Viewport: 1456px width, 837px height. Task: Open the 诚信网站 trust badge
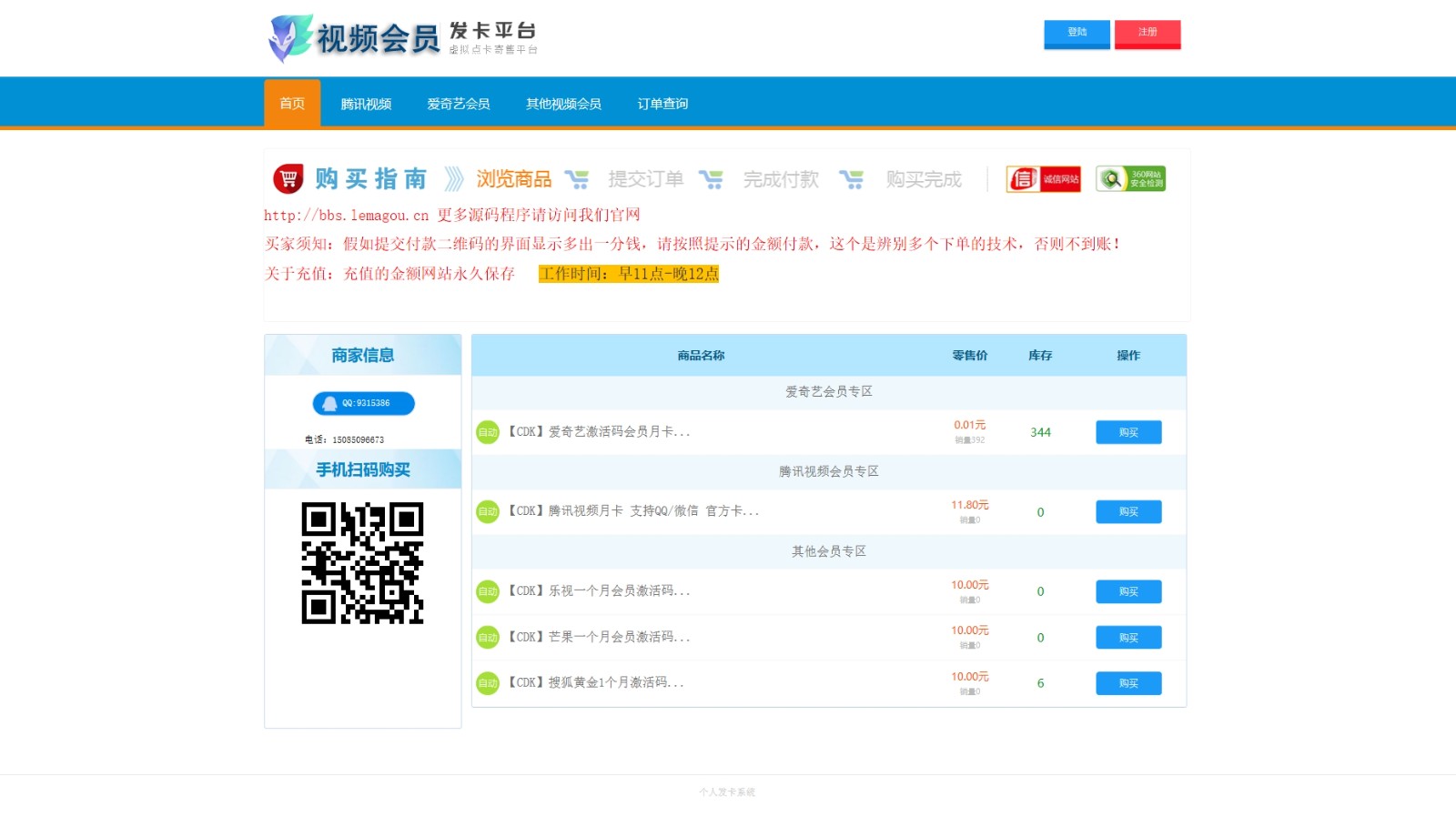[1043, 179]
